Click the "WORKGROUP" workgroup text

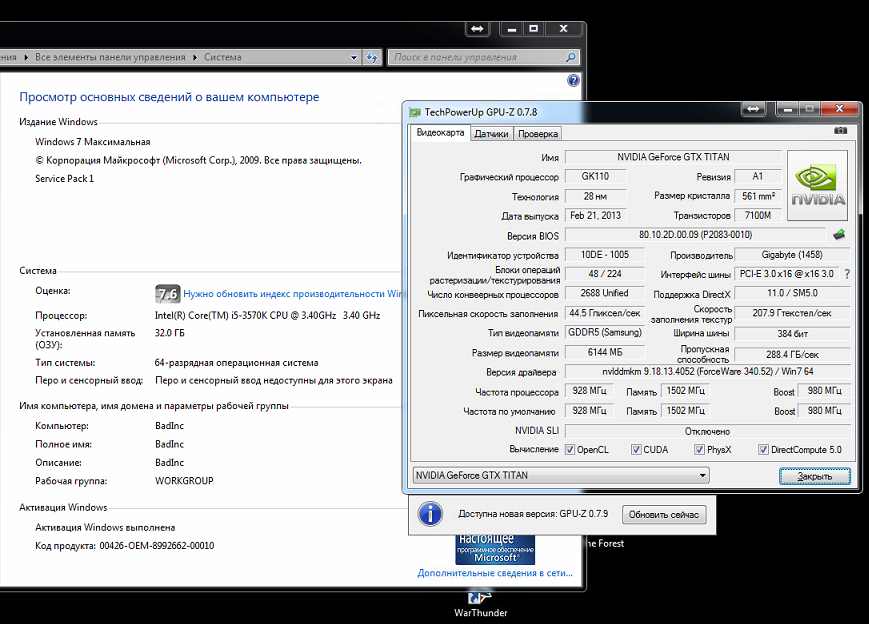(x=184, y=481)
